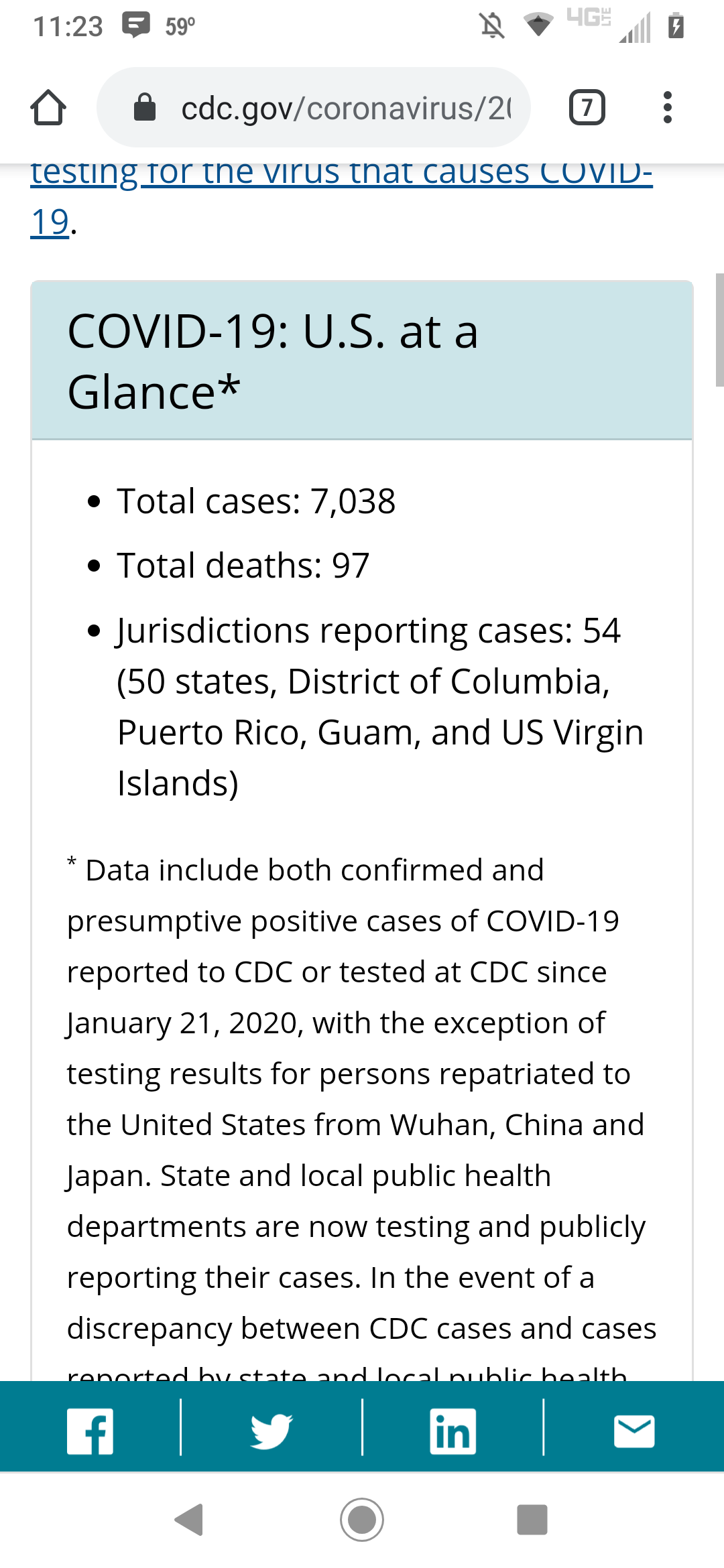Open the tab switcher showing 7 tabs
The image size is (724, 1568).
click(587, 108)
